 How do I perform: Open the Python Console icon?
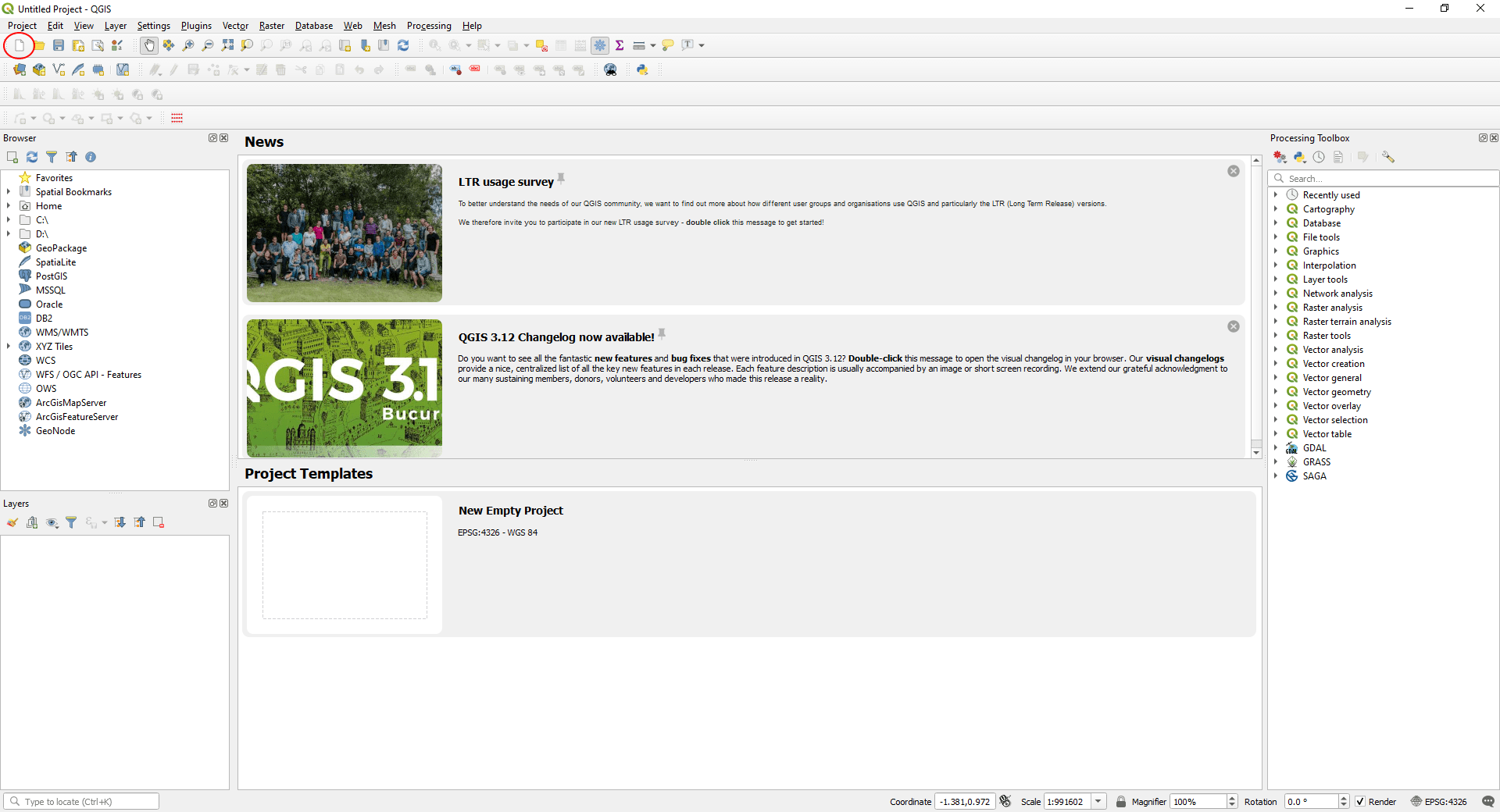pyautogui.click(x=642, y=69)
